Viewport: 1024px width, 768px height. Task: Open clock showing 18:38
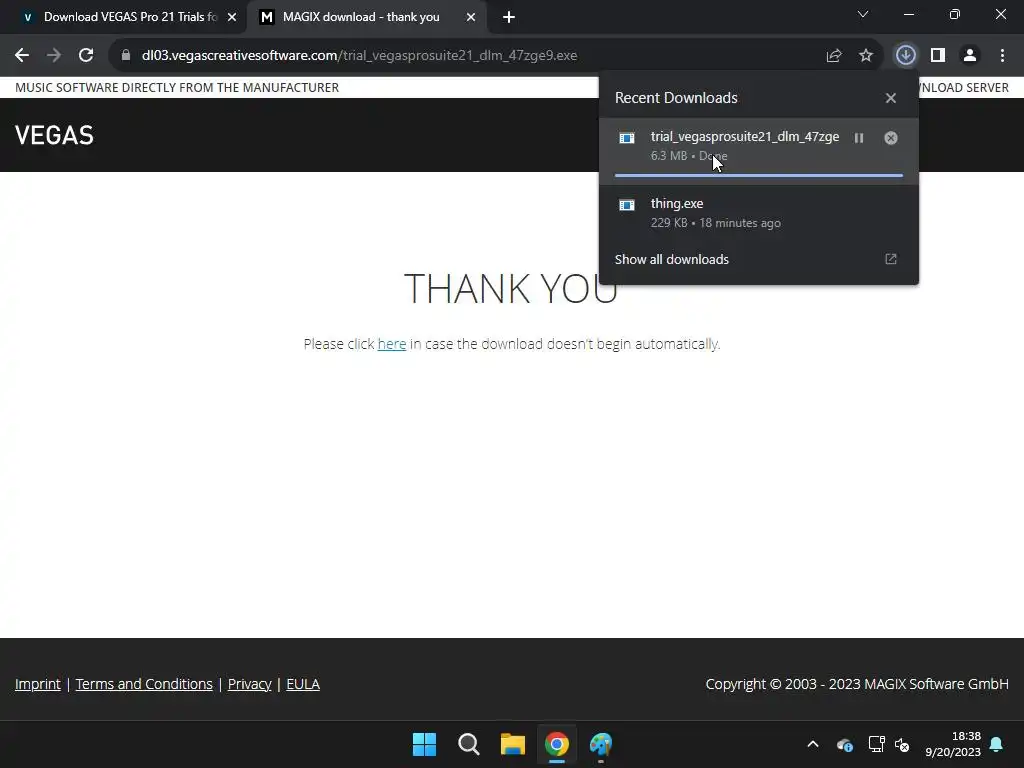pyautogui.click(x=953, y=744)
